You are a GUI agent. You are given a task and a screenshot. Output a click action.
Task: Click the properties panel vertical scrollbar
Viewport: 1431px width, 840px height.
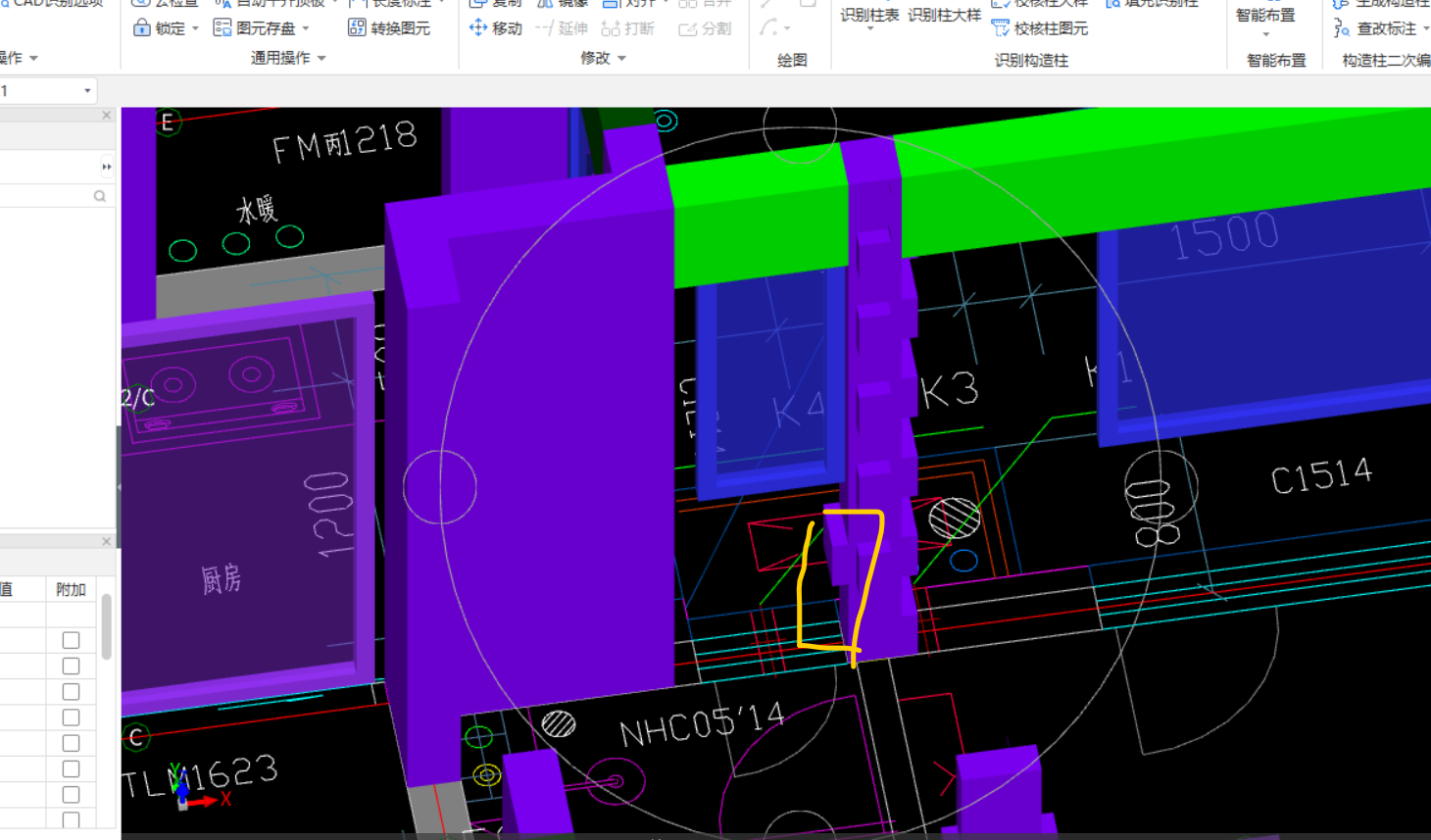[x=106, y=627]
